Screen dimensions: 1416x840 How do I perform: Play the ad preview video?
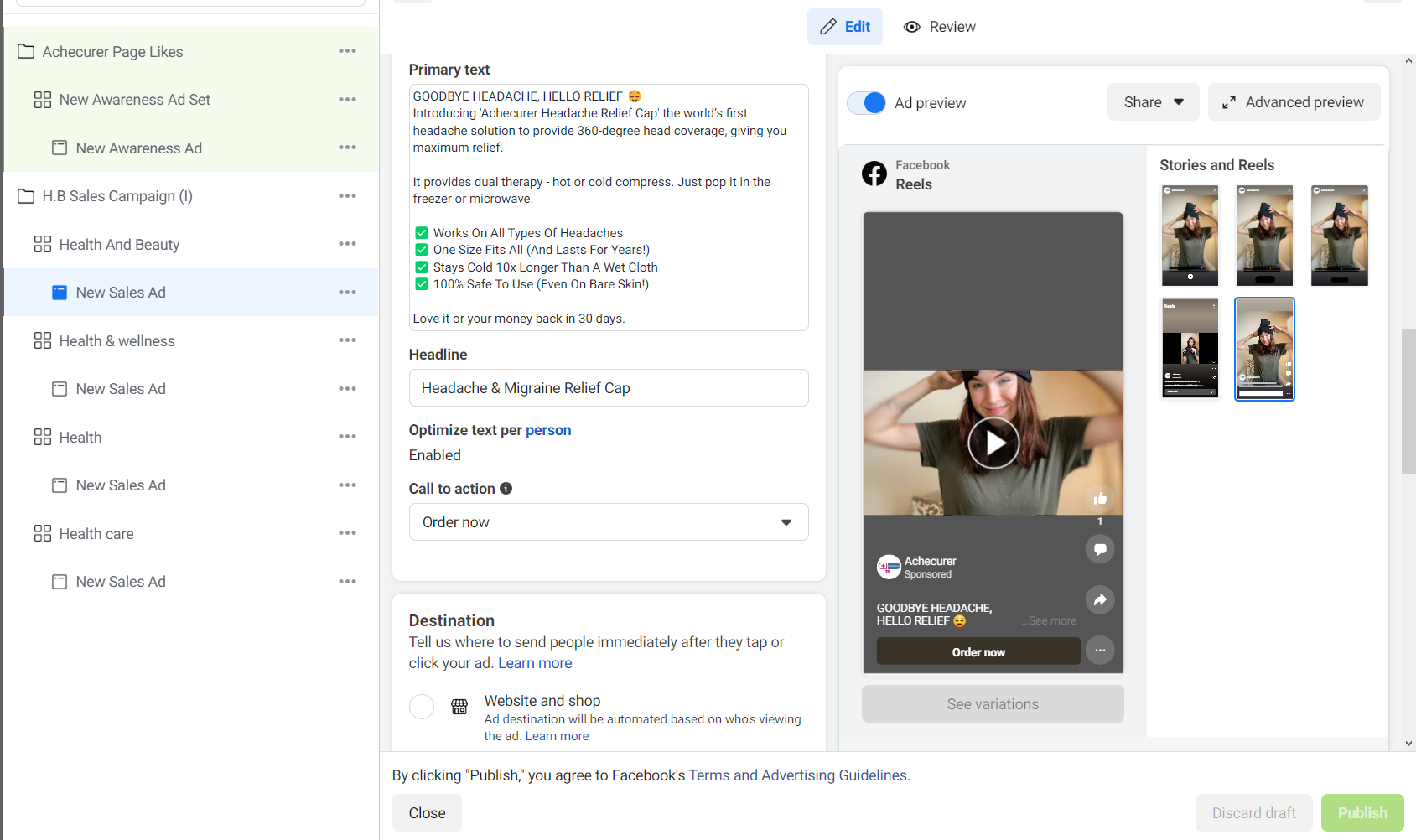tap(993, 443)
